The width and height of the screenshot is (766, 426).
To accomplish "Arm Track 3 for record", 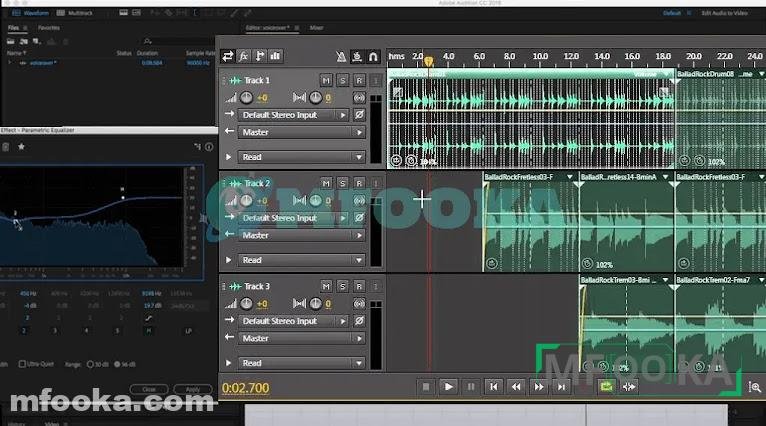I will 359,286.
